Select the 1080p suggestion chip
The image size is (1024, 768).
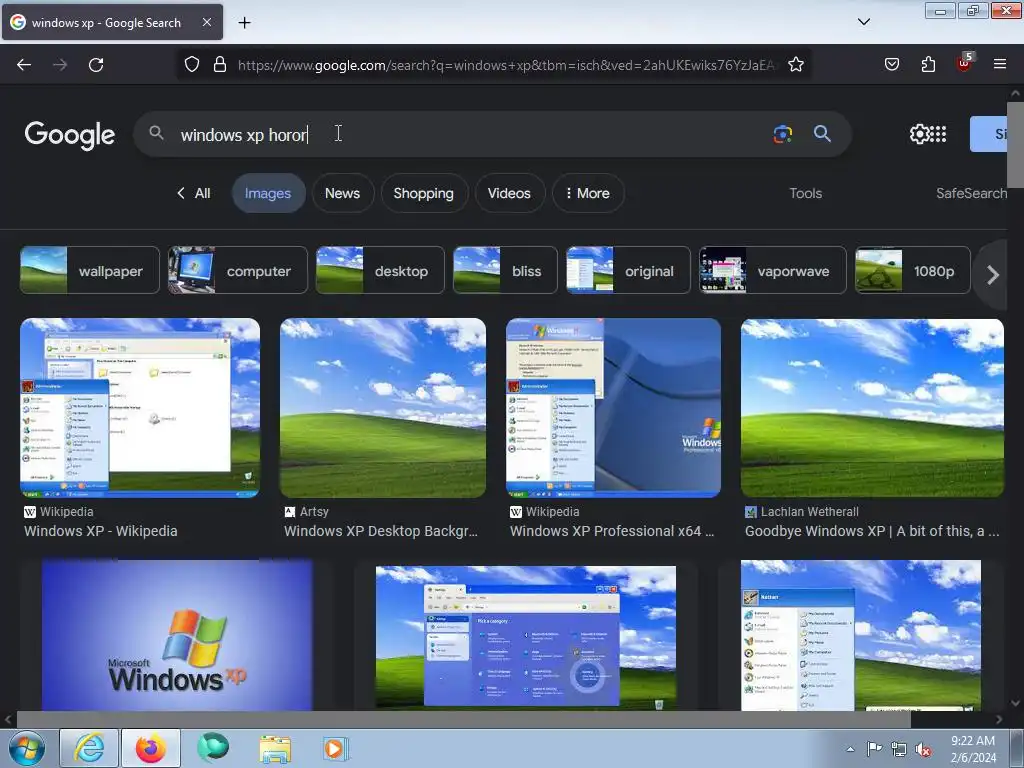(x=913, y=270)
